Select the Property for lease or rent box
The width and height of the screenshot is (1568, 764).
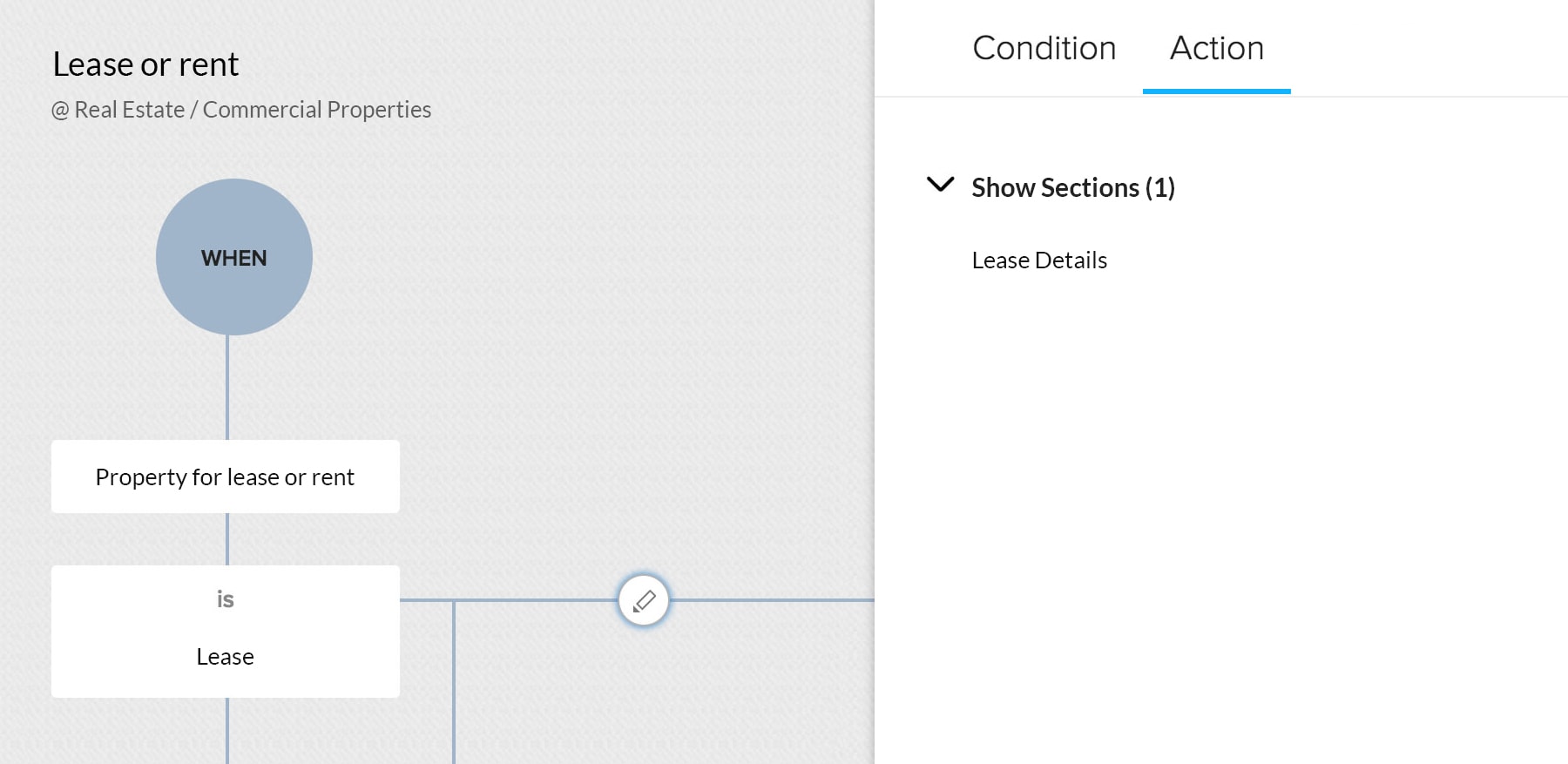pos(226,477)
